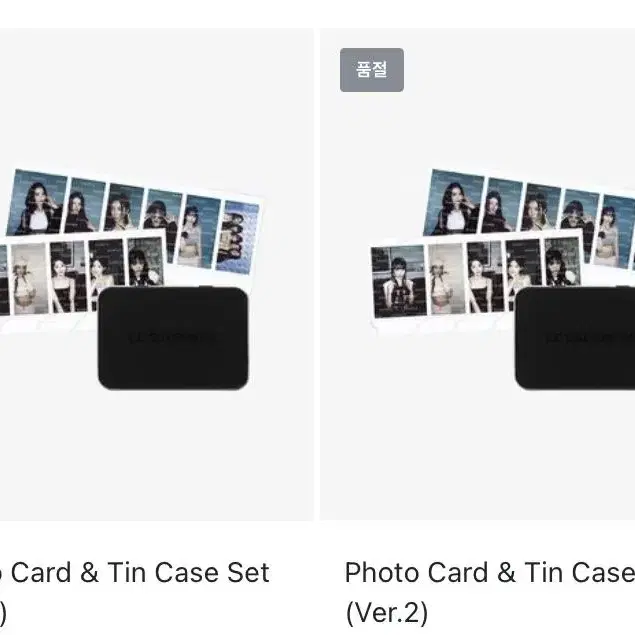
Task: Click empty gray area below Ver.2 product image
Action: (477, 456)
